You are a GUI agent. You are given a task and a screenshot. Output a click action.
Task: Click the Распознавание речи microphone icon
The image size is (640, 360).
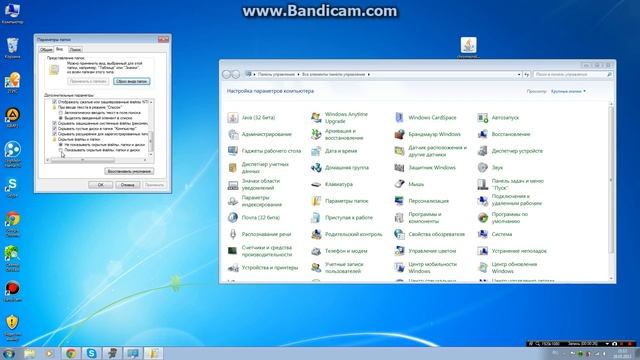[x=233, y=234]
